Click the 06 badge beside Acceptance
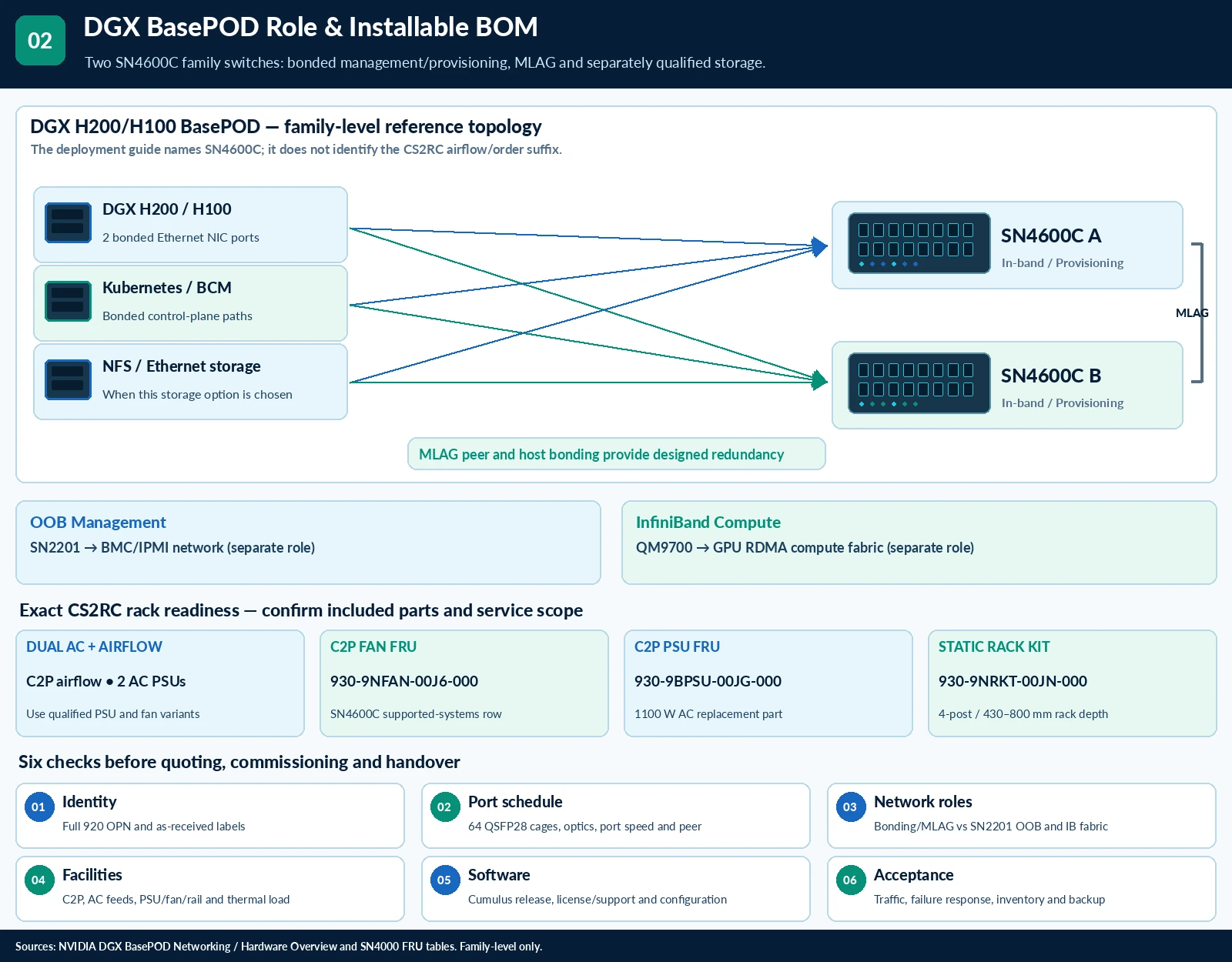Image resolution: width=1232 pixels, height=962 pixels. pyautogui.click(x=850, y=880)
